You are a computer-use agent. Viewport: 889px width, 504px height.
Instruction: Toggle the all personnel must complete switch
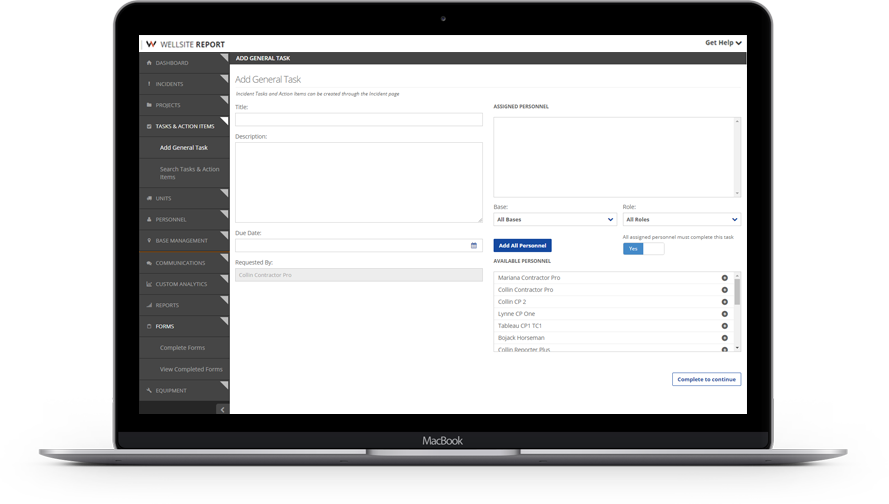tap(643, 249)
